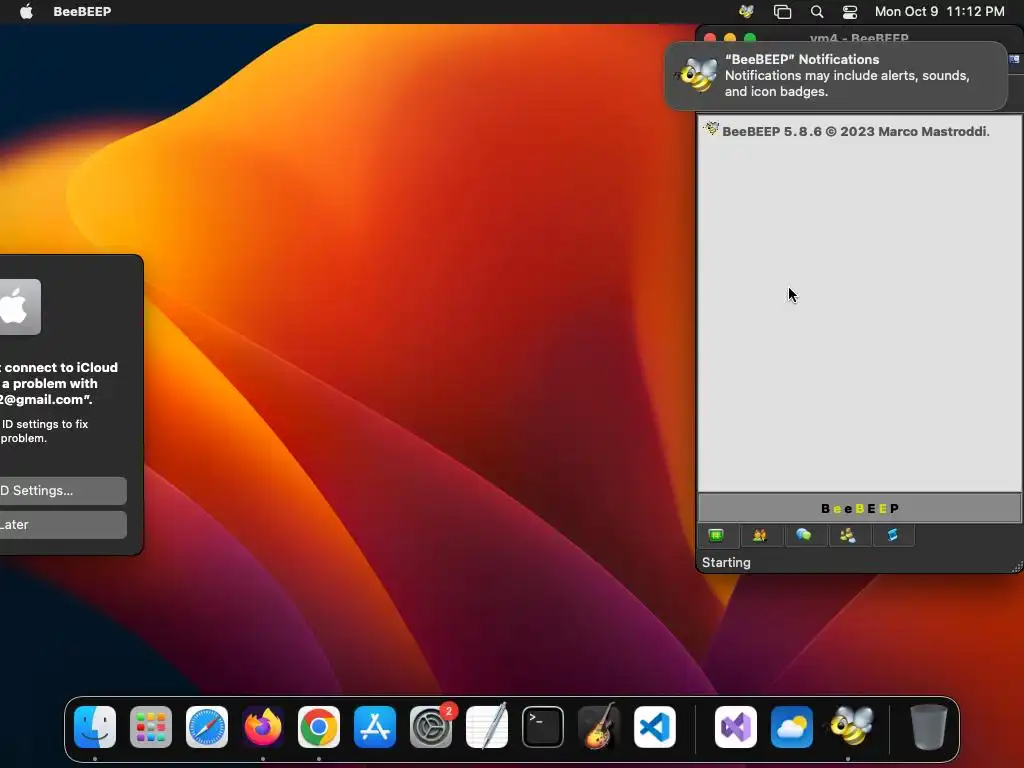1024x768 pixels.
Task: Click the date and time in menu bar
Action: 939,11
